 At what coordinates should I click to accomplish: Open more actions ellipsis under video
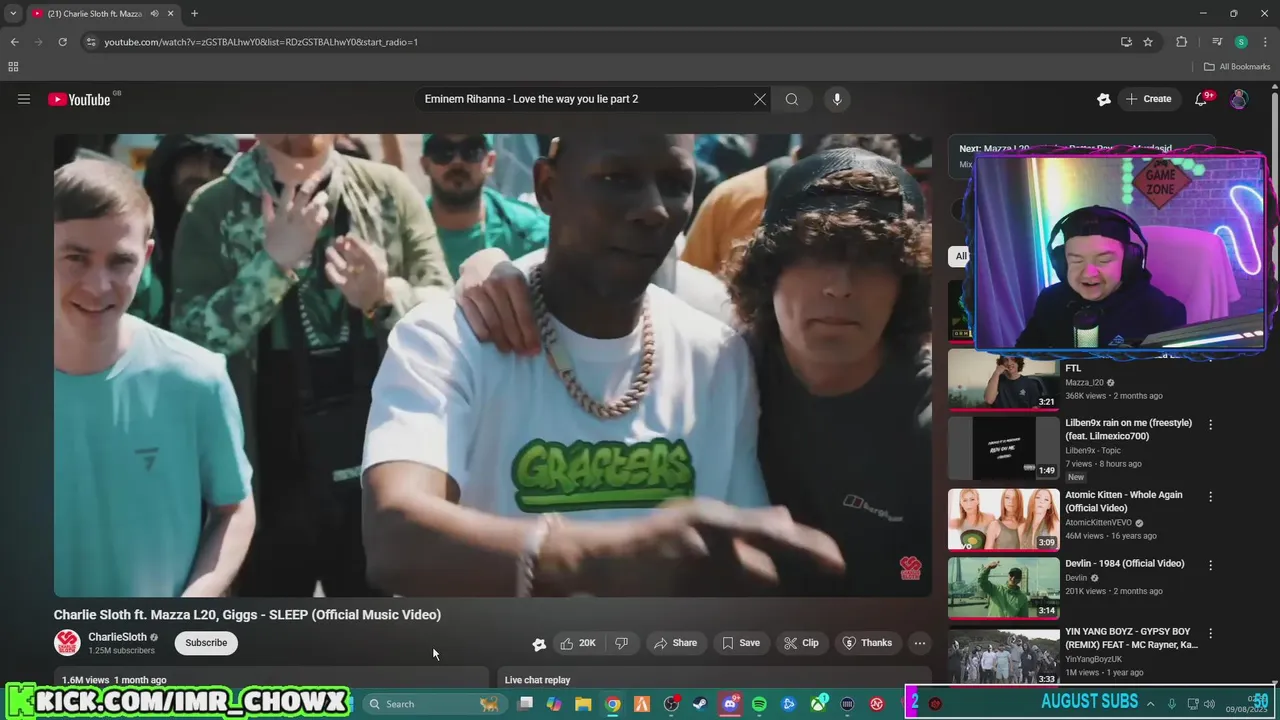click(x=920, y=643)
